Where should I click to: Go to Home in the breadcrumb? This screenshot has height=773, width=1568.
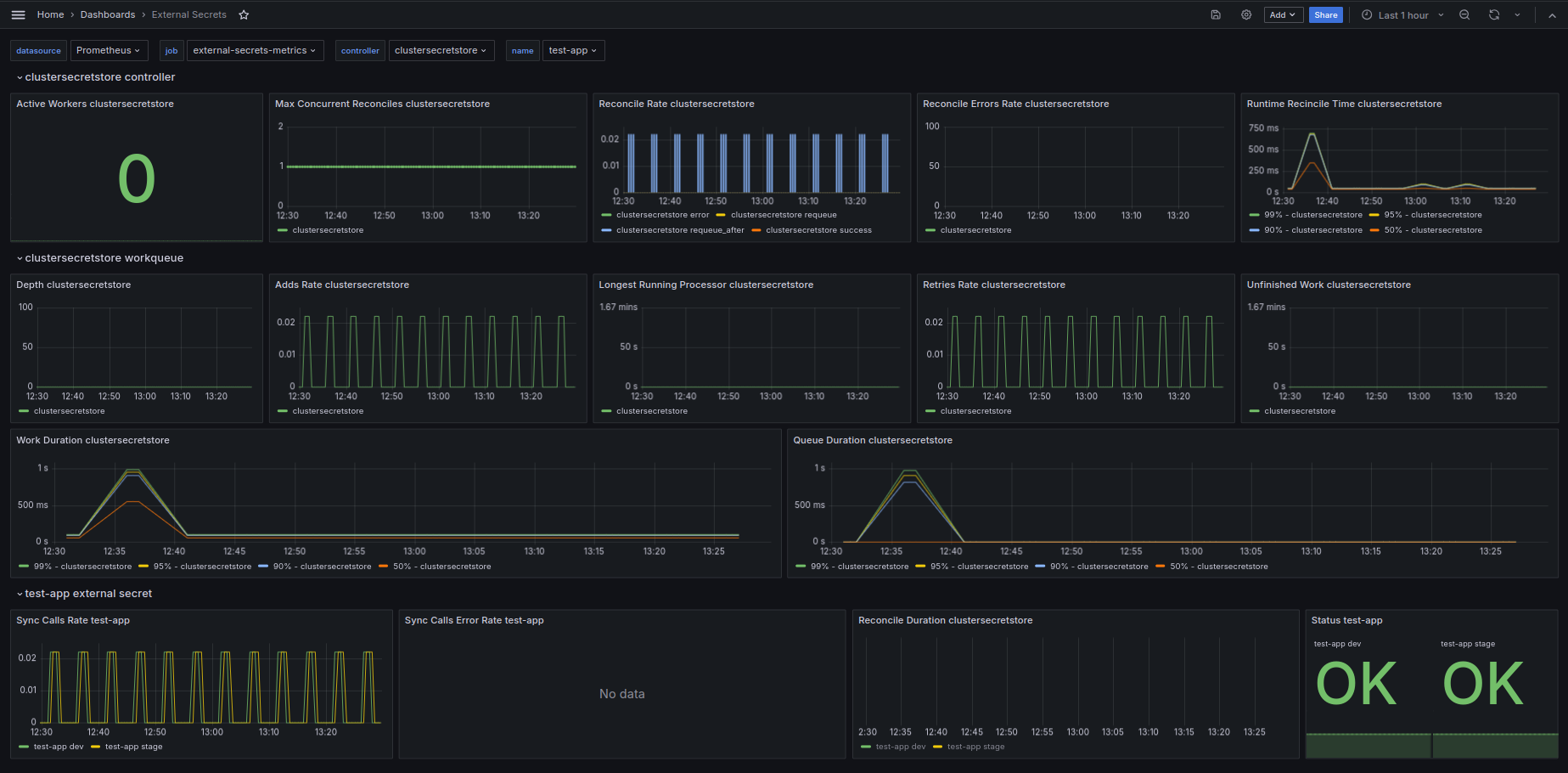(x=50, y=14)
